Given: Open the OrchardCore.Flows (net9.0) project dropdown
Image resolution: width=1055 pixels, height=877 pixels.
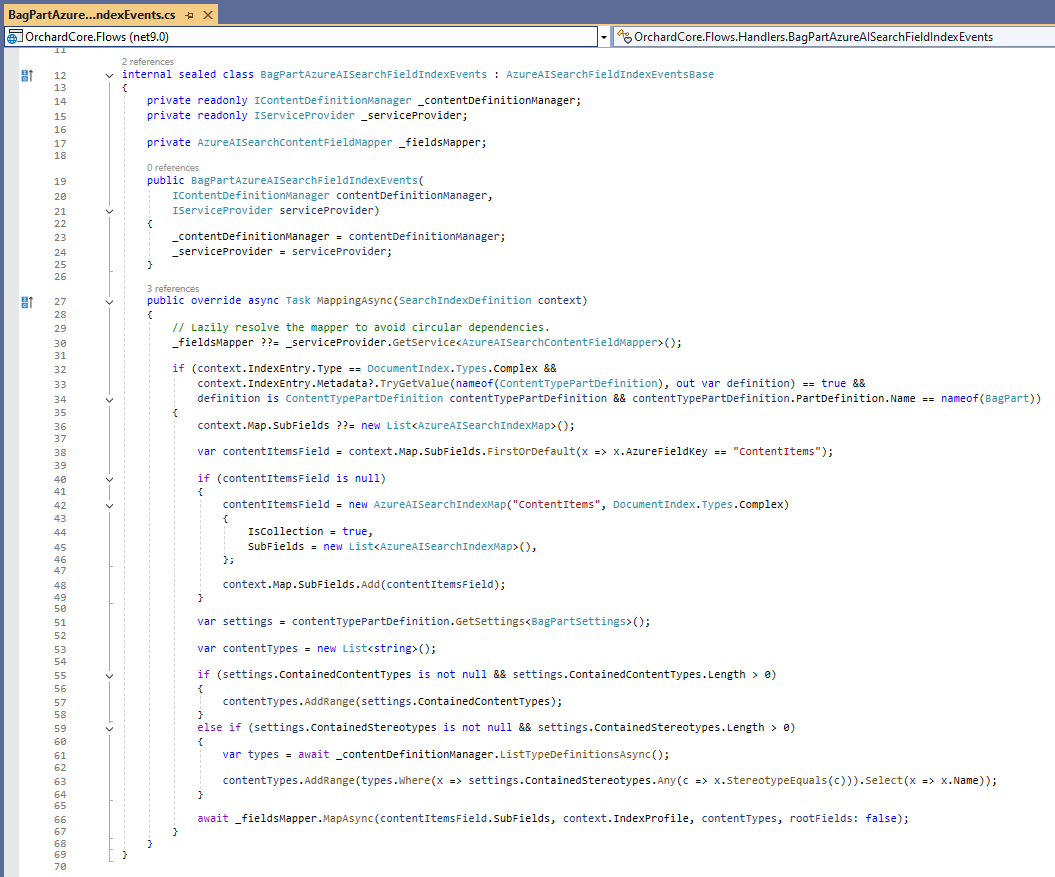Looking at the screenshot, I should pos(301,37).
